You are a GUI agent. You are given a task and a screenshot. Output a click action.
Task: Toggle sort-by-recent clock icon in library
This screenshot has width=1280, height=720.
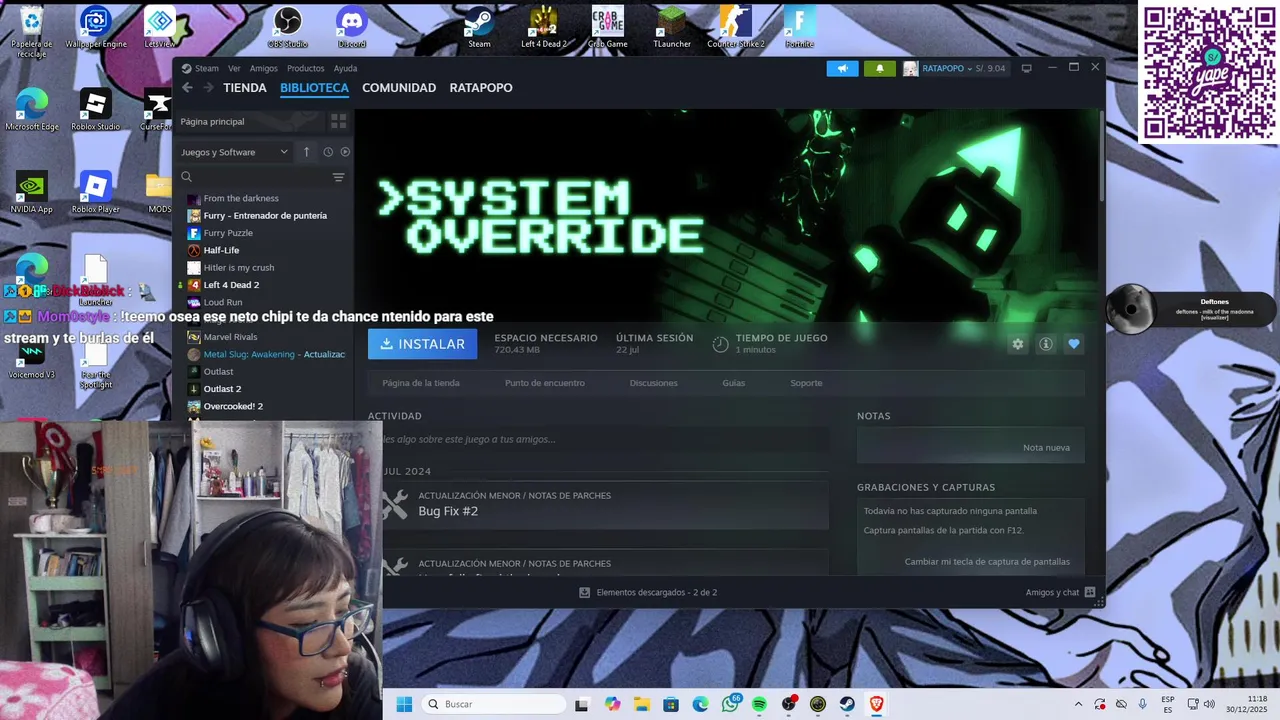[x=328, y=152]
